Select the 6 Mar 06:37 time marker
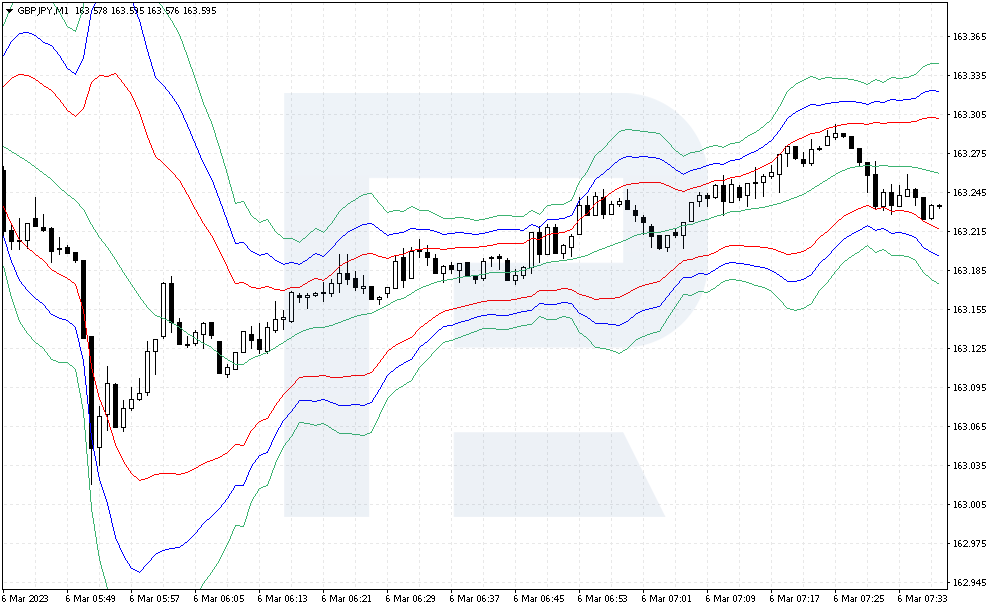This screenshot has height=610, width=993. pyautogui.click(x=474, y=599)
